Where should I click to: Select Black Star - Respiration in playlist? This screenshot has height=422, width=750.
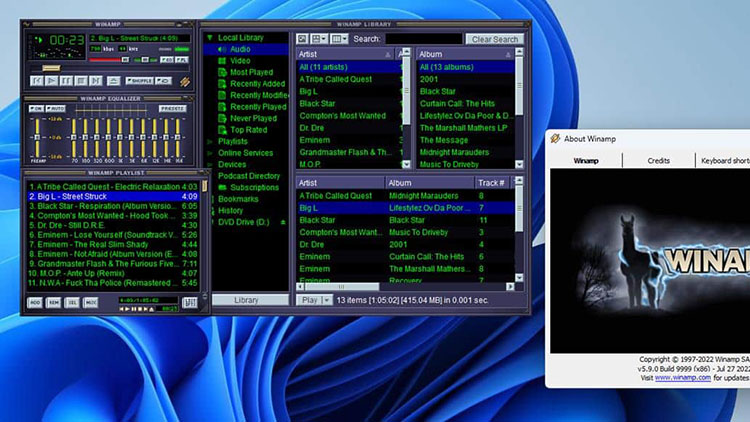pyautogui.click(x=113, y=206)
